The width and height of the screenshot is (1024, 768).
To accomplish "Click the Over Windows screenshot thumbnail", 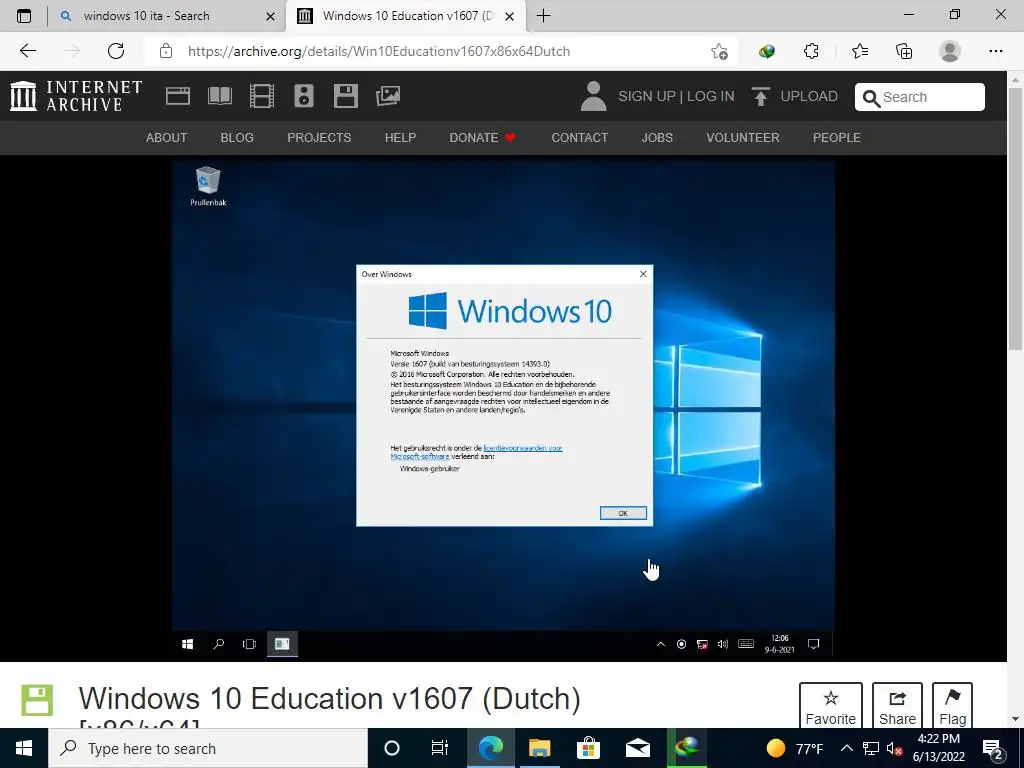I will coord(504,408).
